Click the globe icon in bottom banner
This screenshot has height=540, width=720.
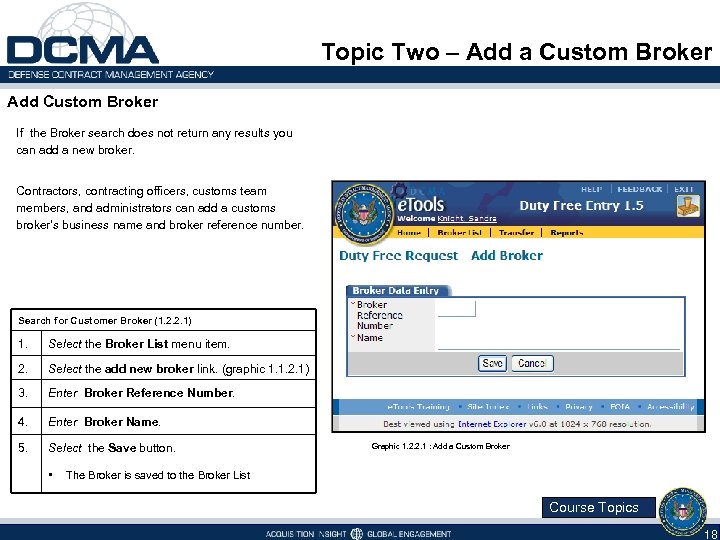click(x=356, y=534)
